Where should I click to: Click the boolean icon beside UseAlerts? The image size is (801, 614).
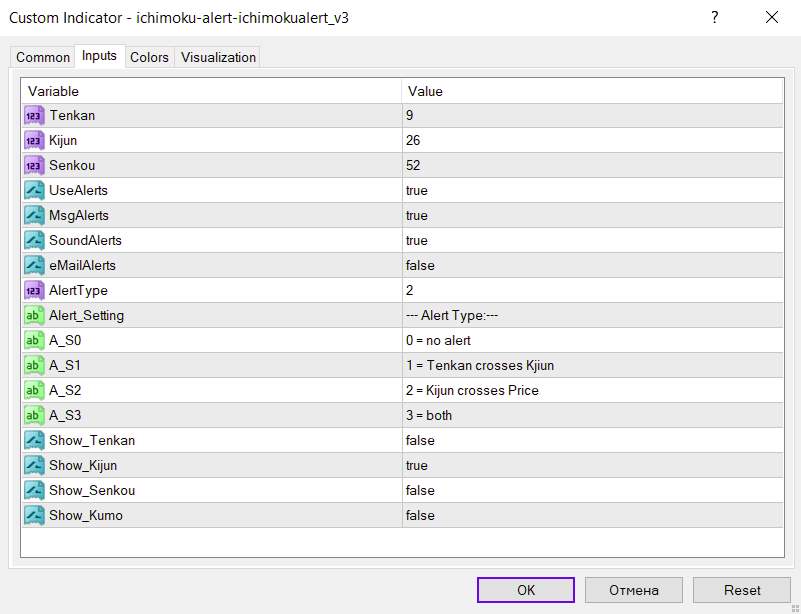click(x=34, y=191)
